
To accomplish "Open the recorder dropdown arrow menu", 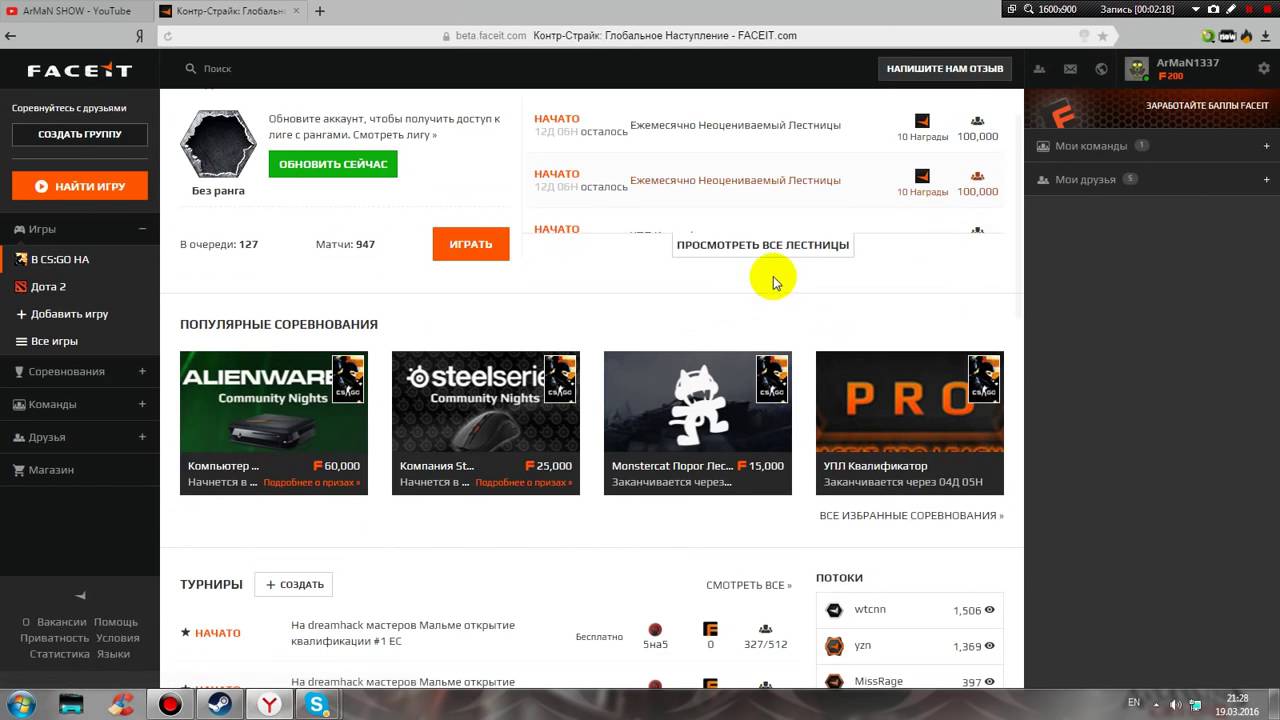I will click(1196, 9).
